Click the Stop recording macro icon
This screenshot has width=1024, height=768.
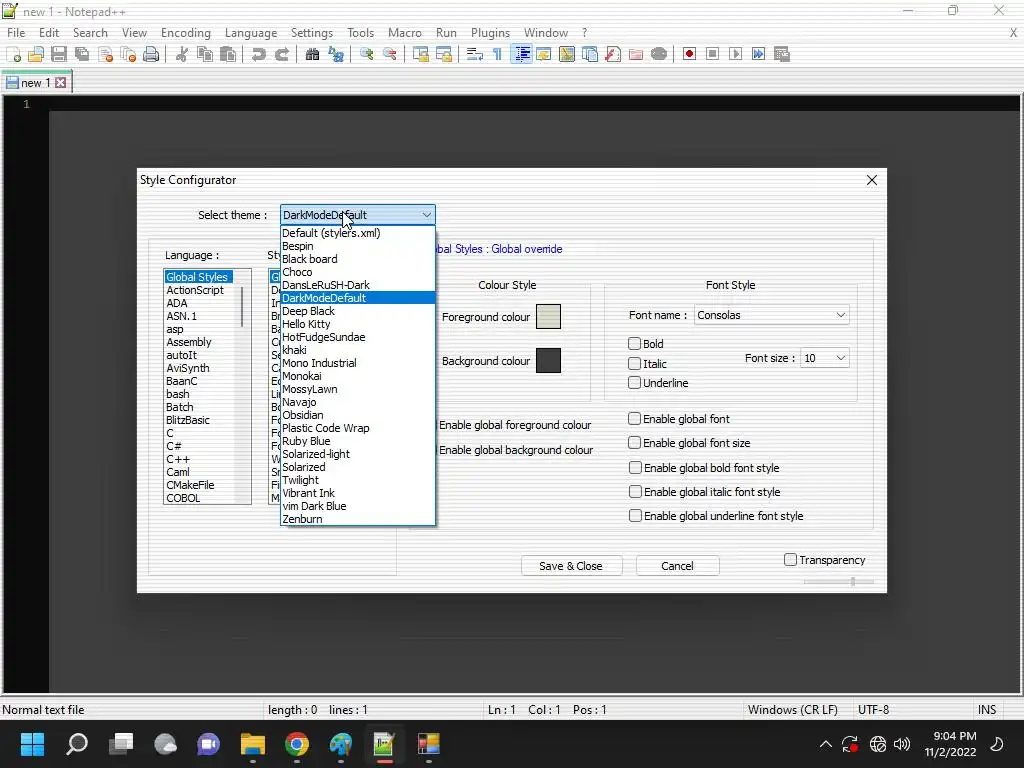(712, 54)
